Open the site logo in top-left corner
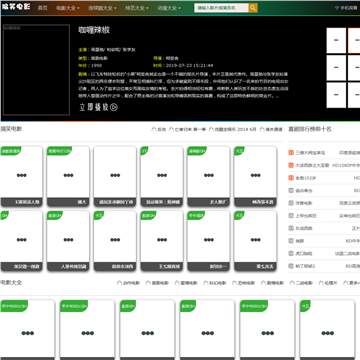The width and height of the screenshot is (360, 360). pyautogui.click(x=16, y=7)
